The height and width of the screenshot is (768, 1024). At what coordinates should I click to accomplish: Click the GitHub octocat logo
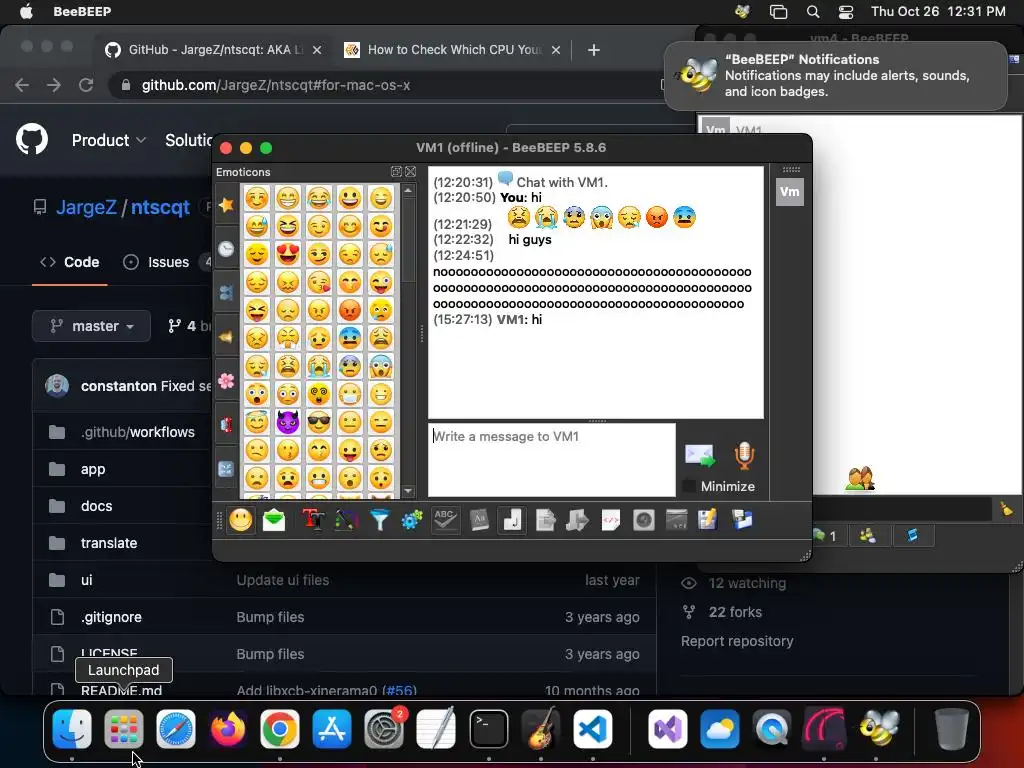tap(32, 139)
